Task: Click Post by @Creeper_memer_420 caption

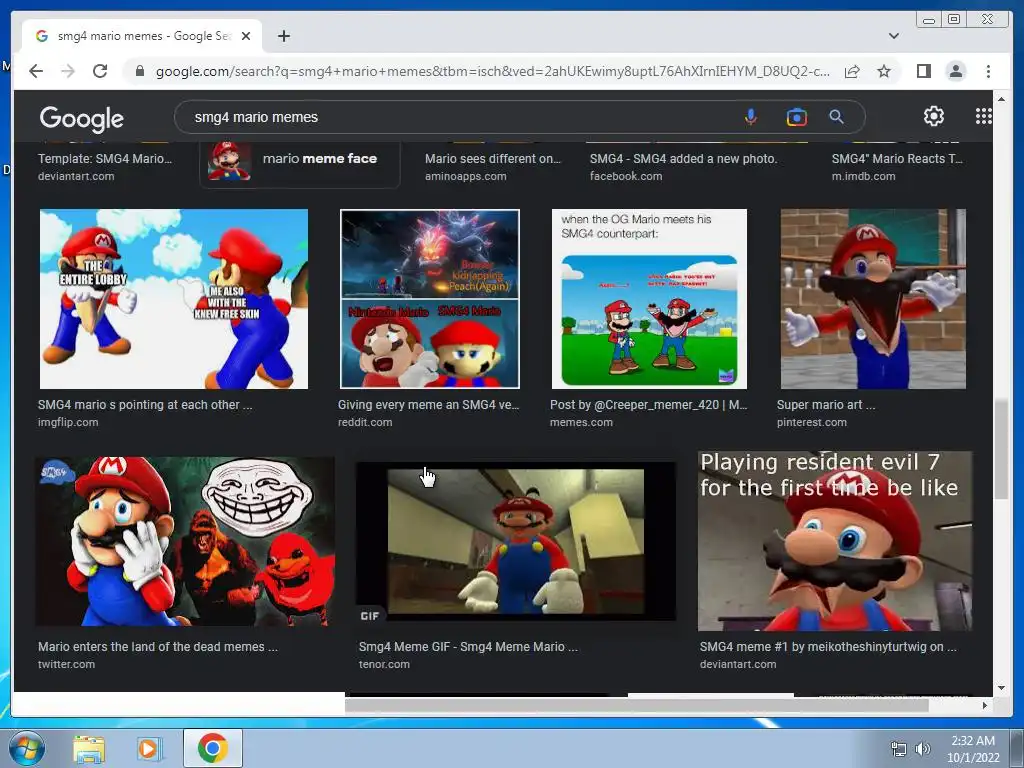Action: click(648, 404)
